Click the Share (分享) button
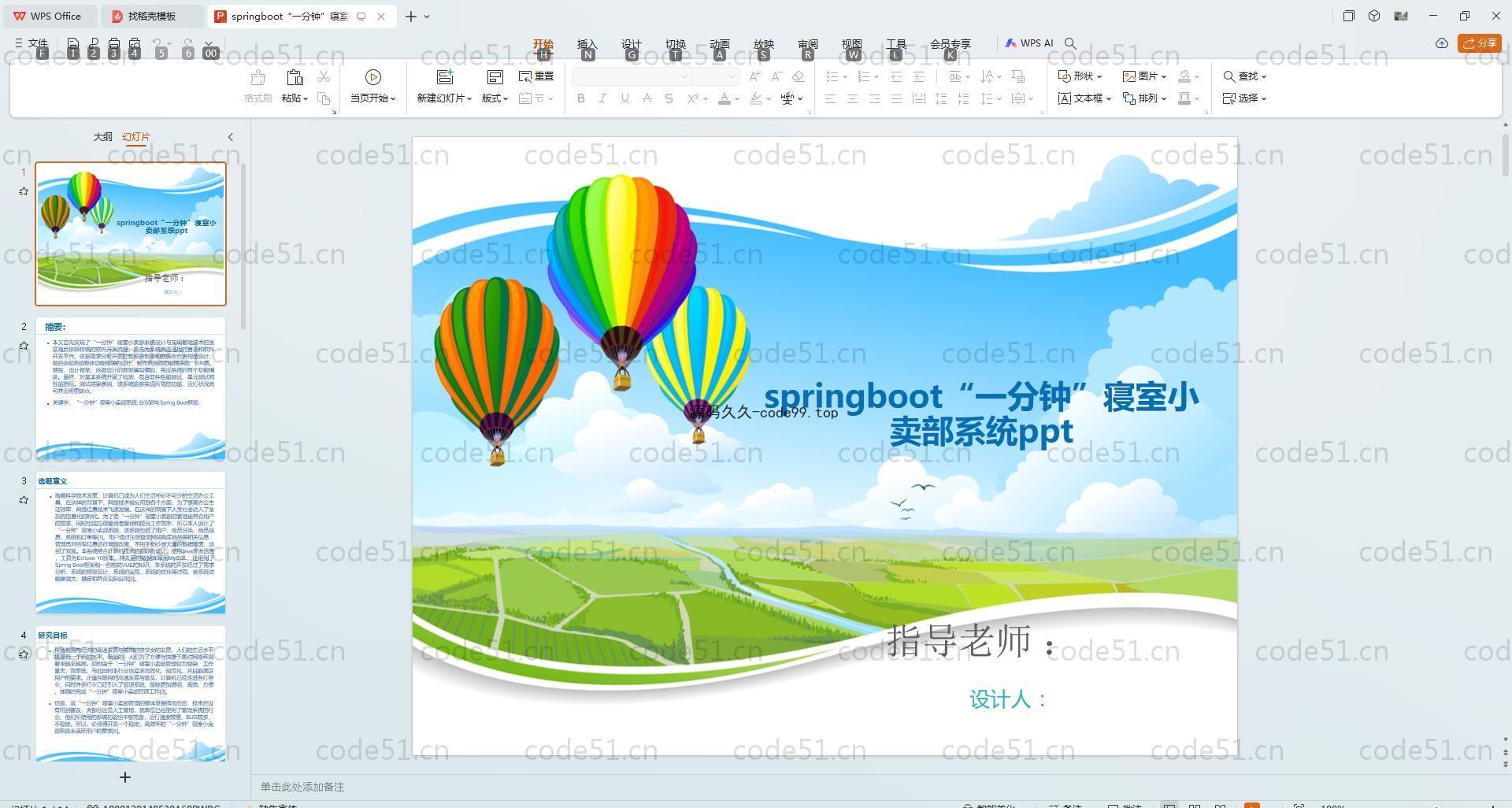1512x808 pixels. click(x=1480, y=43)
